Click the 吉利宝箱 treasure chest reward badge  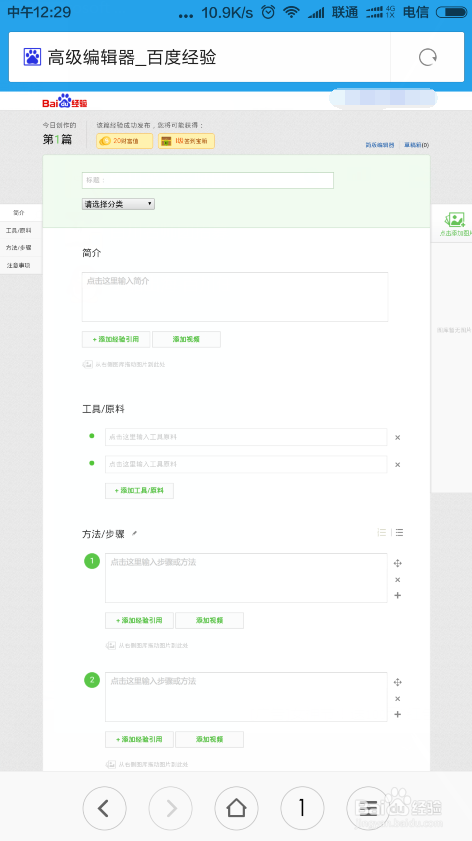pos(186,141)
